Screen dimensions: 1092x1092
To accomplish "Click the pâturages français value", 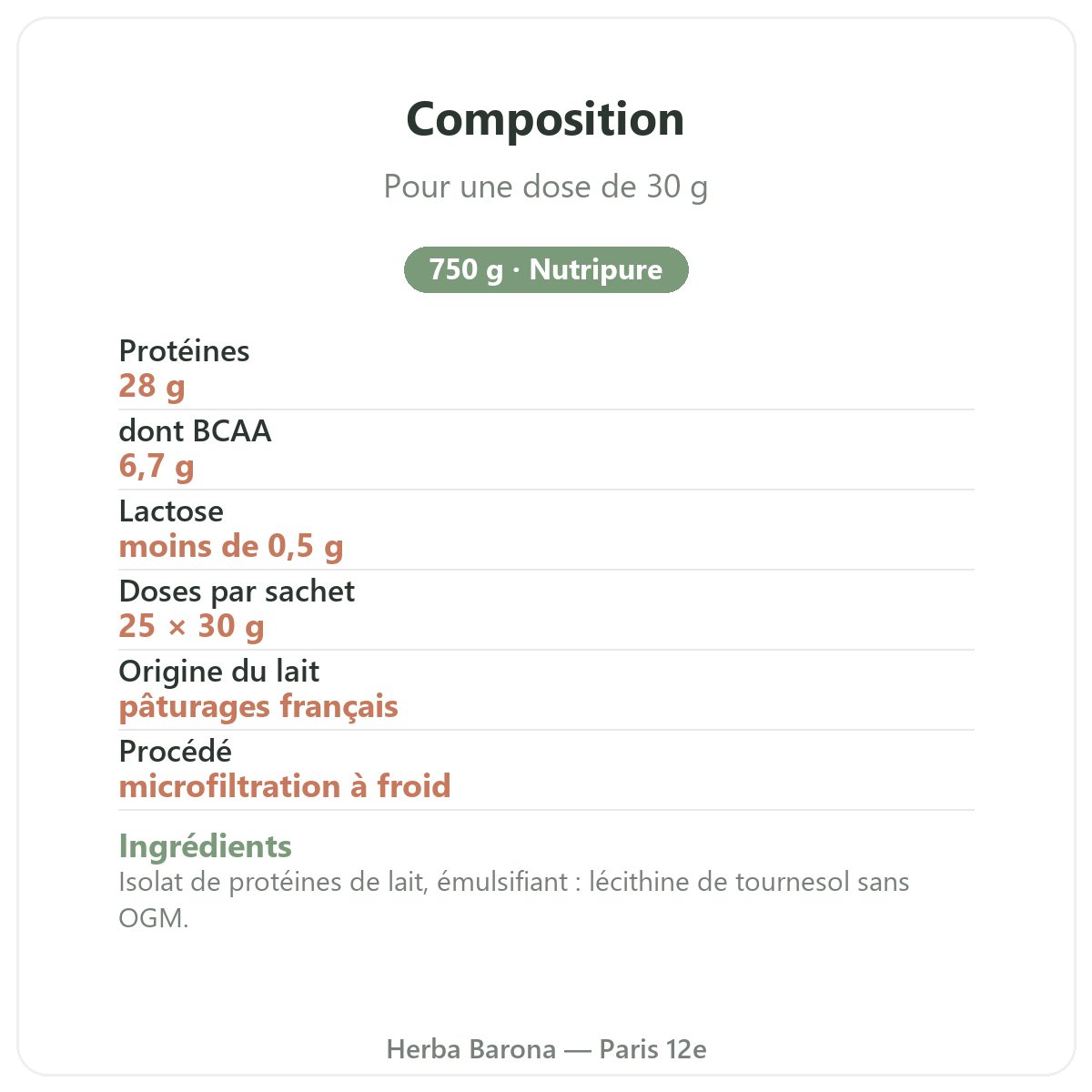I will [x=258, y=706].
